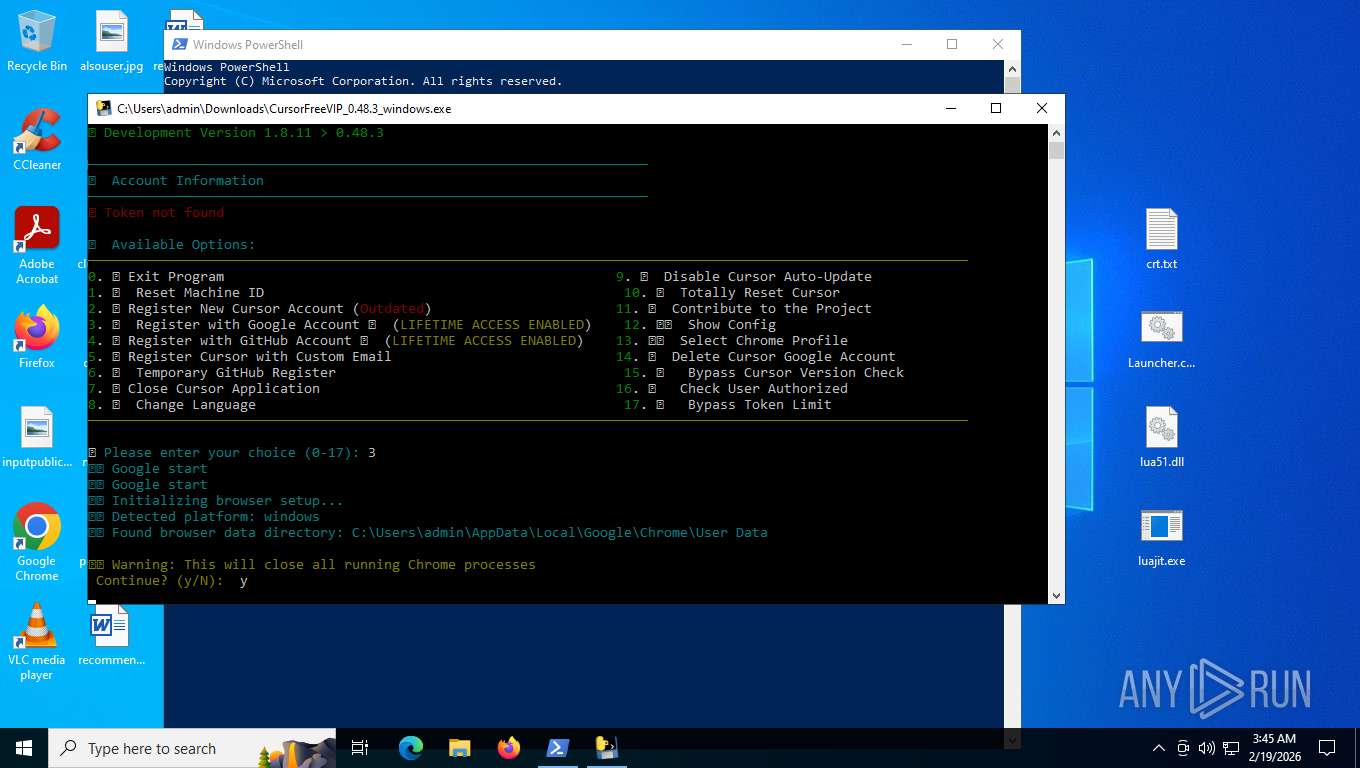Open the inputpublic image file icon
This screenshot has height=768, width=1360.
(x=37, y=437)
